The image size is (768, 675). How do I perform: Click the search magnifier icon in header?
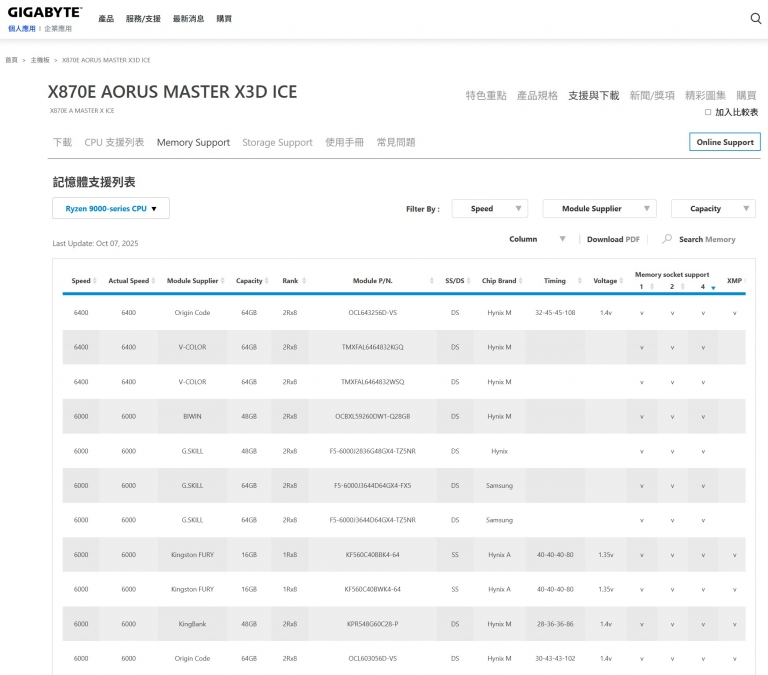pos(755,18)
